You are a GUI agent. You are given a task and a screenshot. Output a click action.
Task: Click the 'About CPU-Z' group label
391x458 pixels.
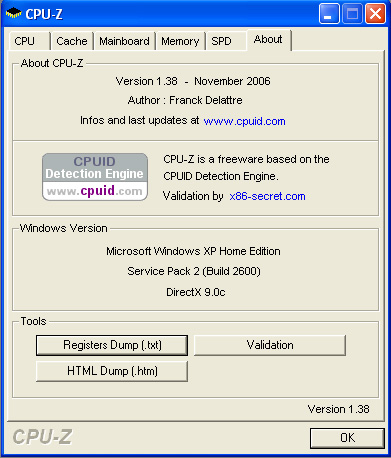(x=52, y=63)
